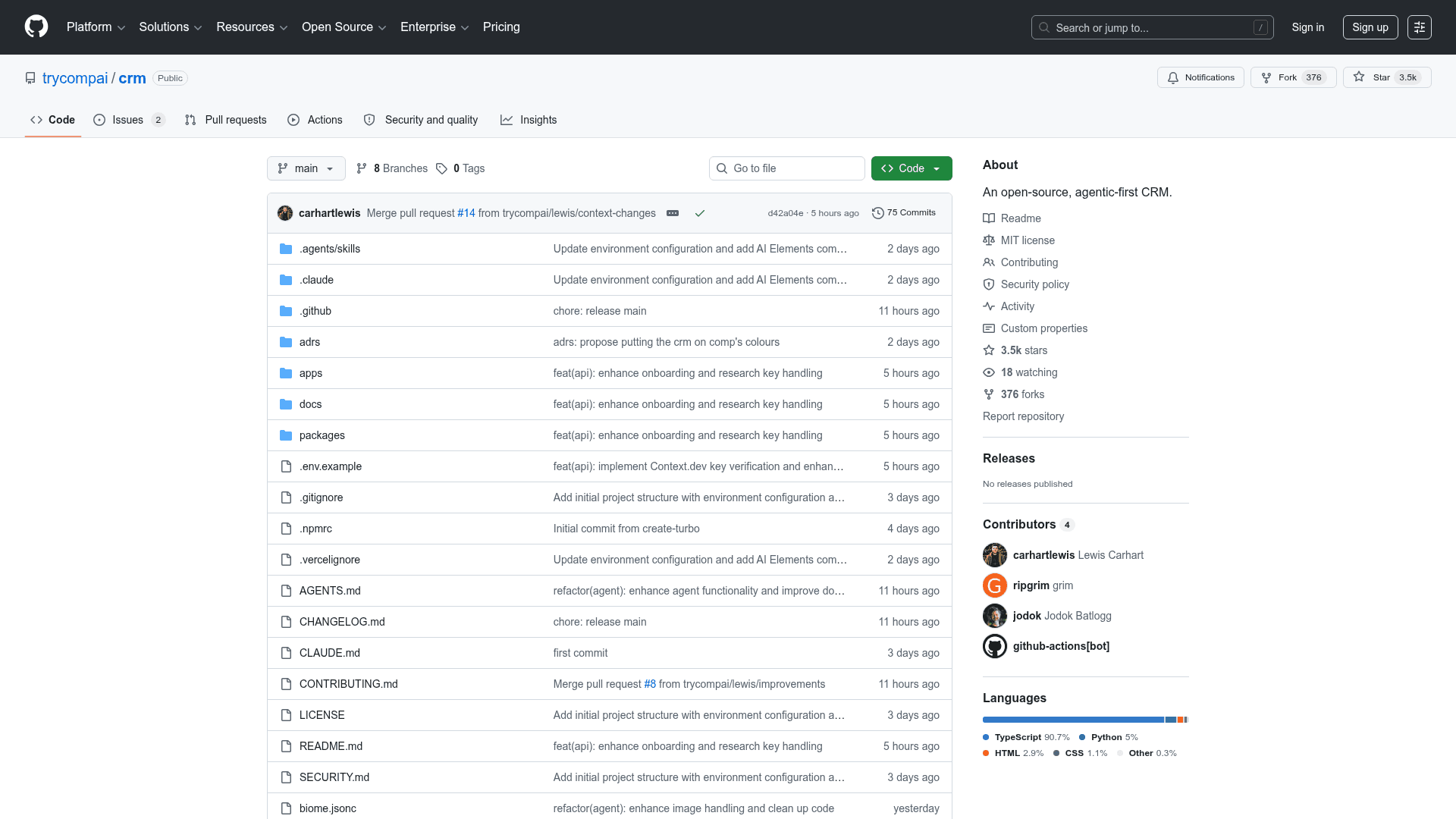Expand the Open Source menu
Viewport: 1456px width, 819px height.
[x=344, y=27]
